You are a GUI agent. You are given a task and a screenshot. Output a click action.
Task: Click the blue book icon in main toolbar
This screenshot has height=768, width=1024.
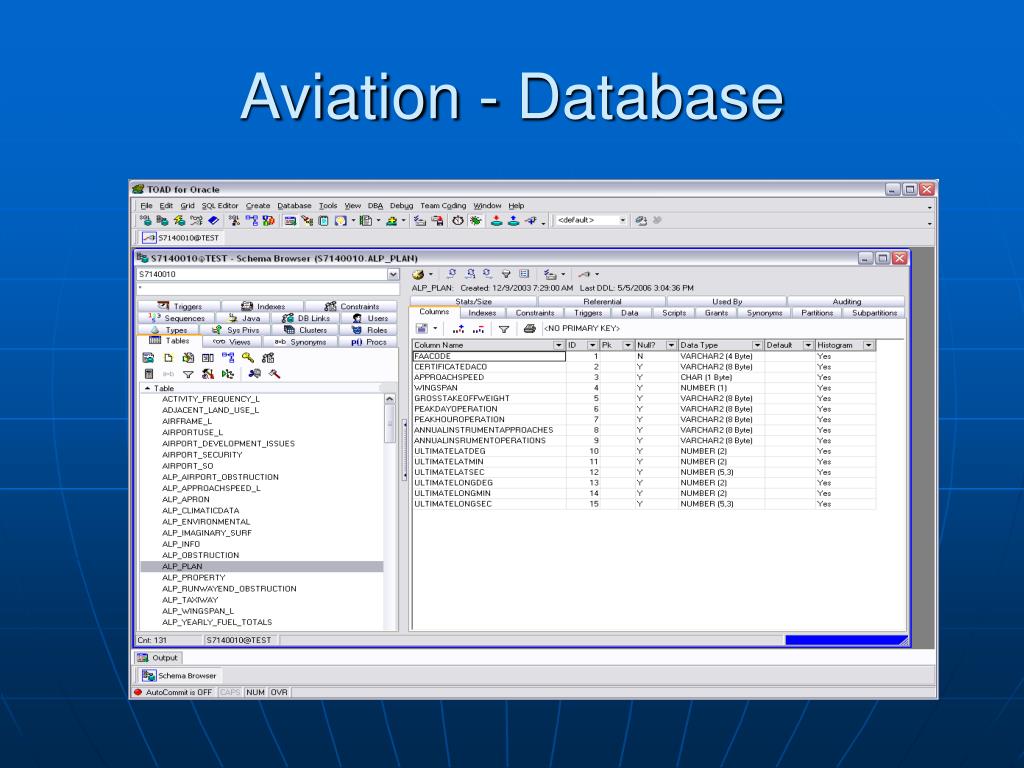(214, 221)
